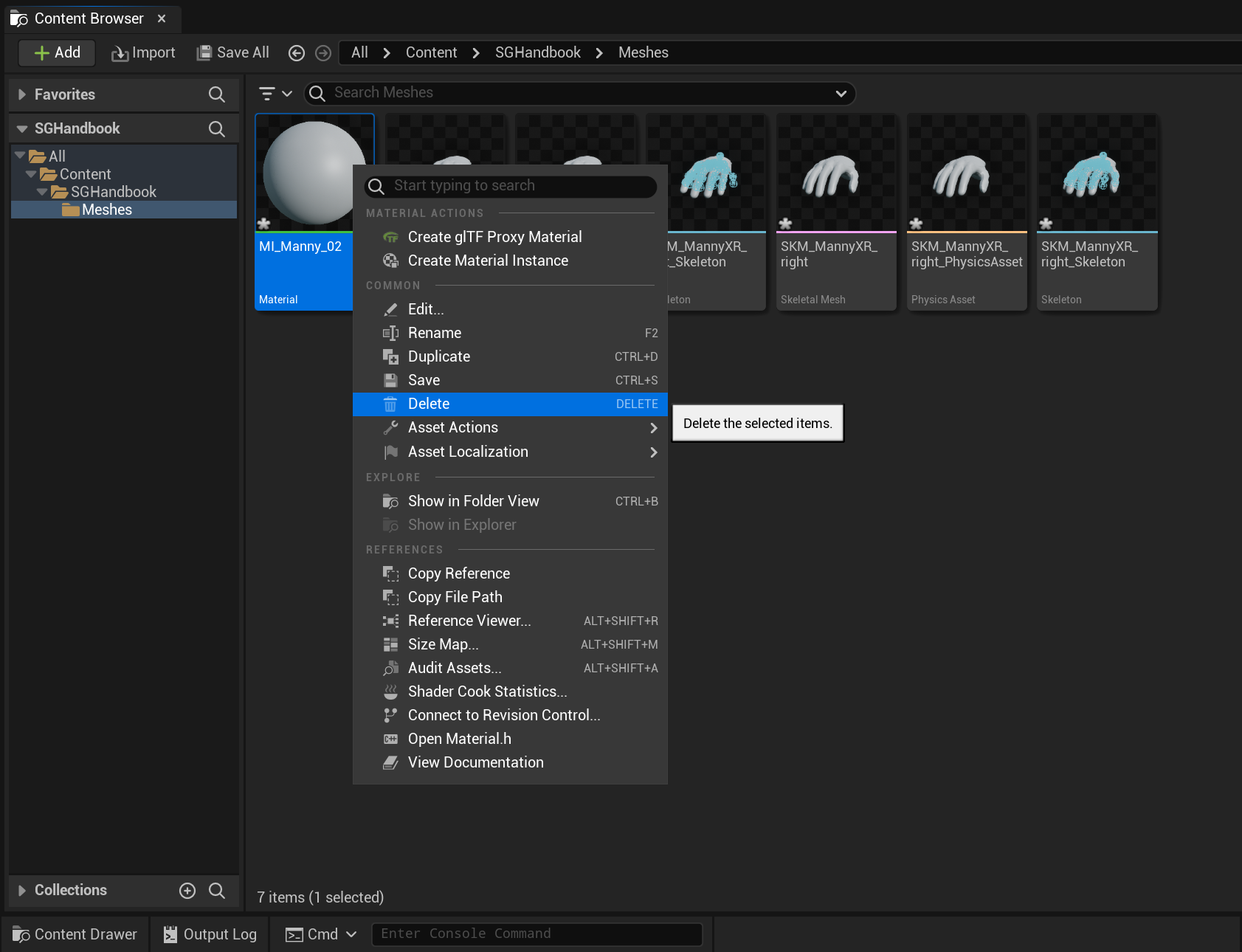Click the Size Map icon
This screenshot has width=1242, height=952.
(x=390, y=644)
